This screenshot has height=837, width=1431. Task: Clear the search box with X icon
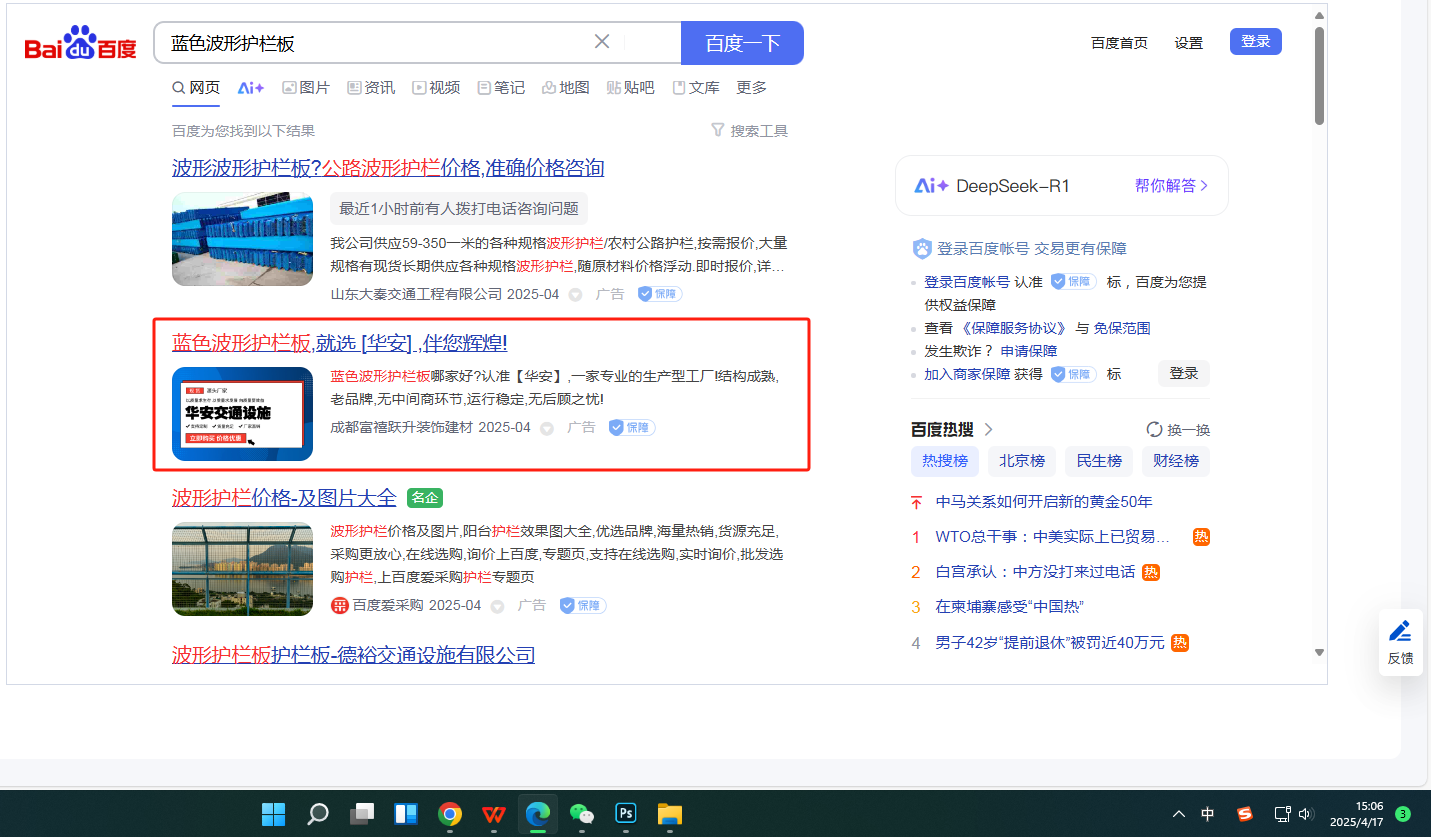tap(602, 42)
